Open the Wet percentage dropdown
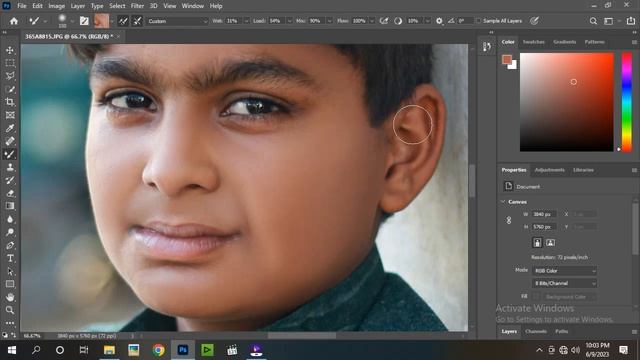This screenshot has width=640, height=360. pyautogui.click(x=246, y=21)
